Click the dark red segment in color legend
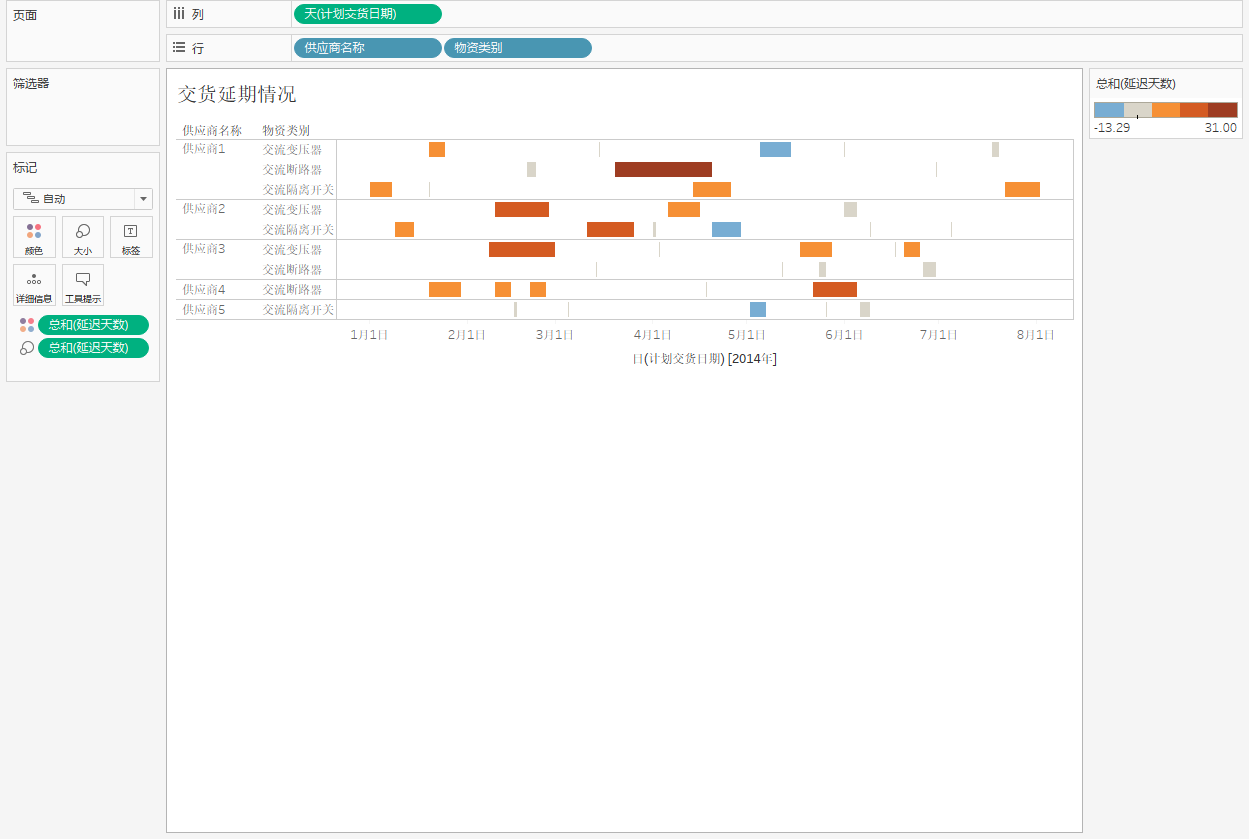The image size is (1249, 839). 1223,110
